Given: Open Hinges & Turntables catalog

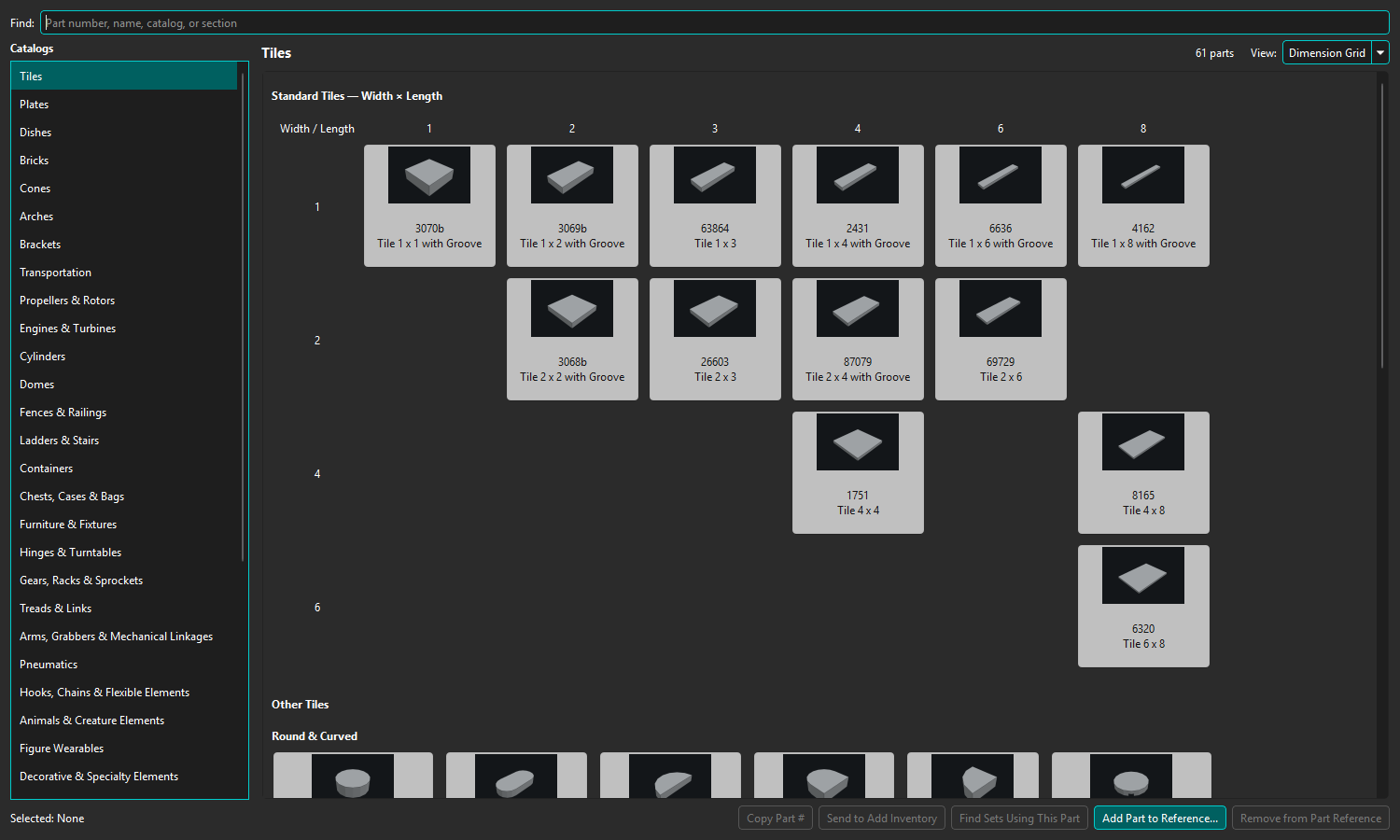Looking at the screenshot, I should (124, 553).
